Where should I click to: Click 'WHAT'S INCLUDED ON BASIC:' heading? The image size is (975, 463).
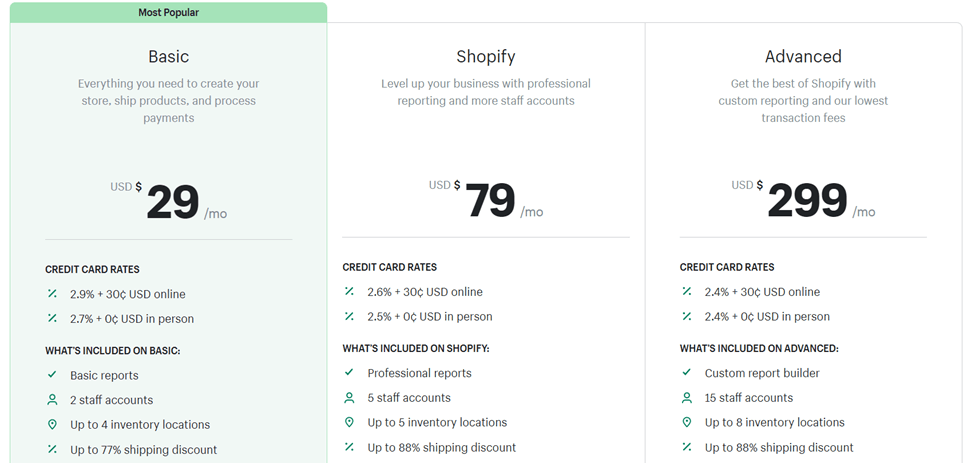click(x=113, y=351)
